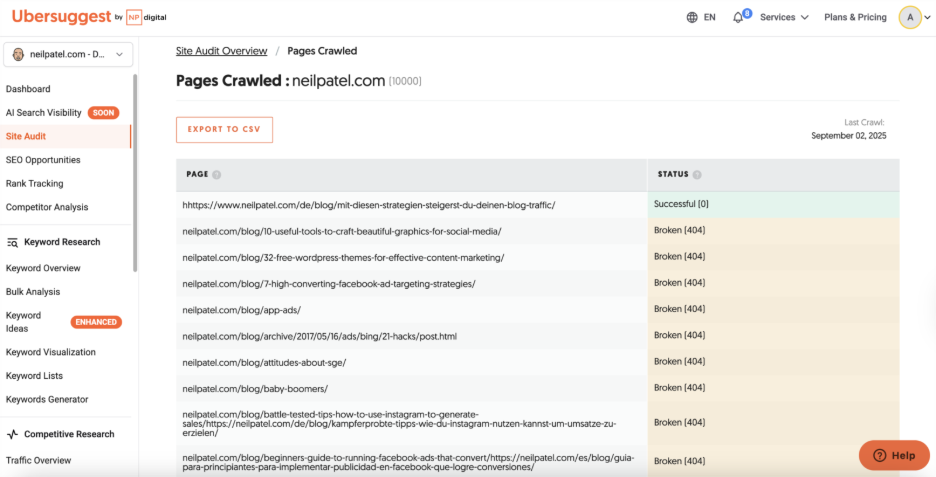Open the mit-diesen-strategien-steigerst blog URL

pos(369,205)
